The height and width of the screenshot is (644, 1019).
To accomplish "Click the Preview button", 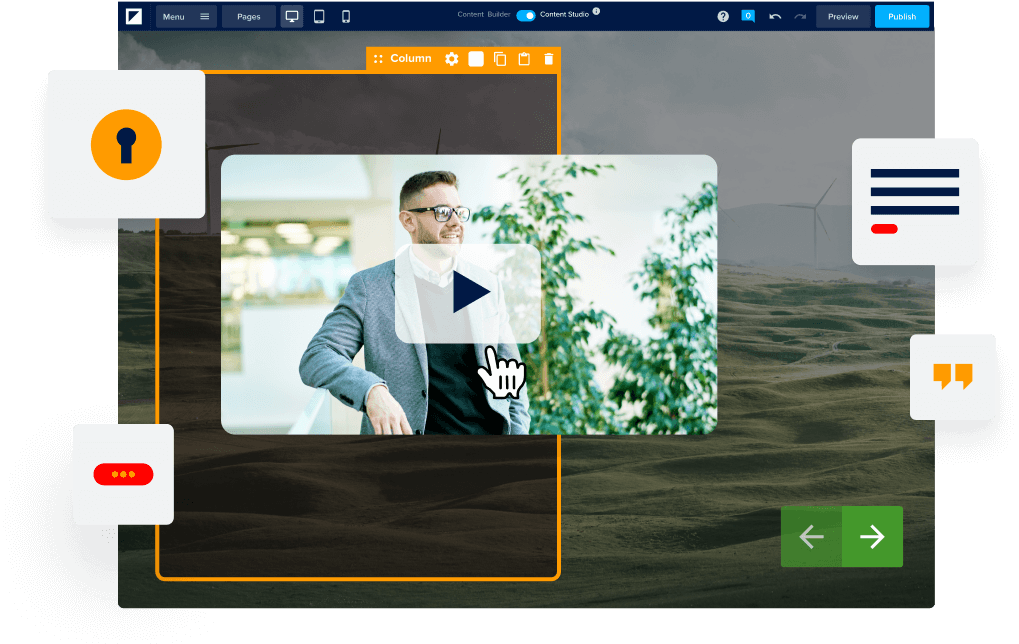I will pyautogui.click(x=843, y=16).
